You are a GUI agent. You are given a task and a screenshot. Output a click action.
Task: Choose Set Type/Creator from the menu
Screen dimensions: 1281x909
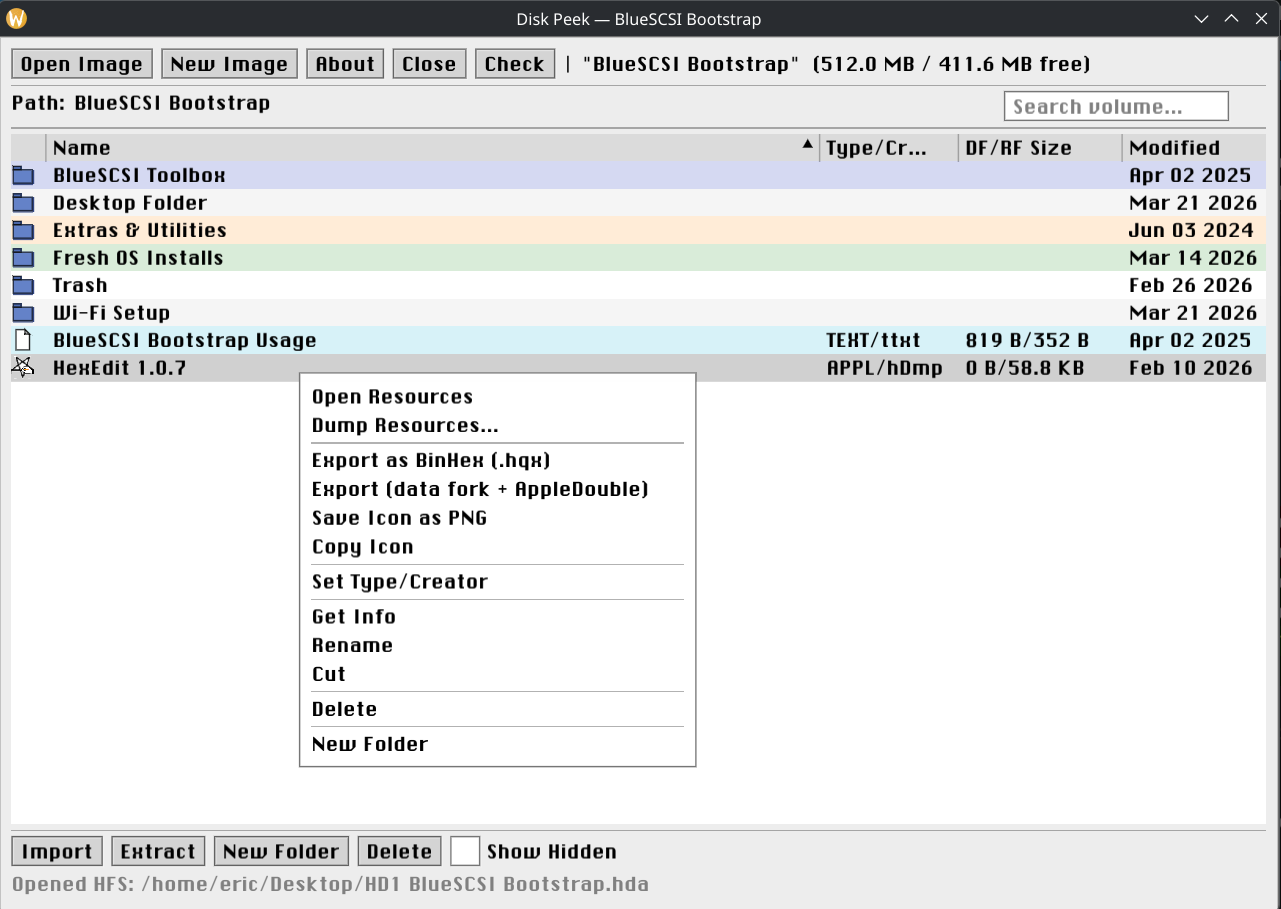coord(399,582)
